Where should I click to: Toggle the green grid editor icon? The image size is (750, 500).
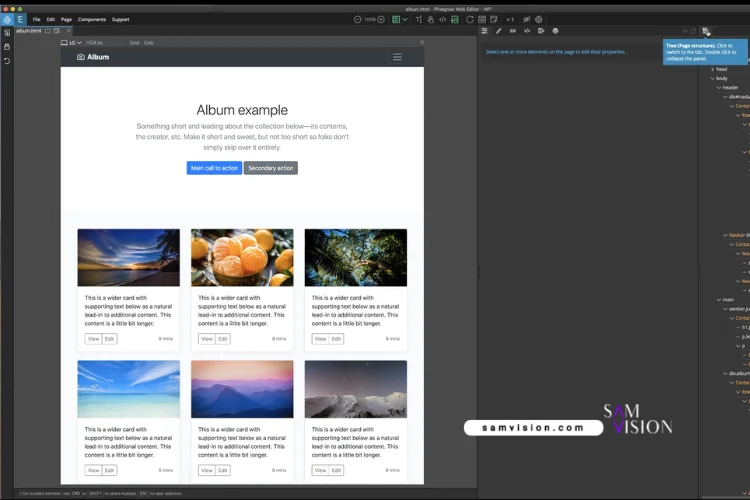454,20
